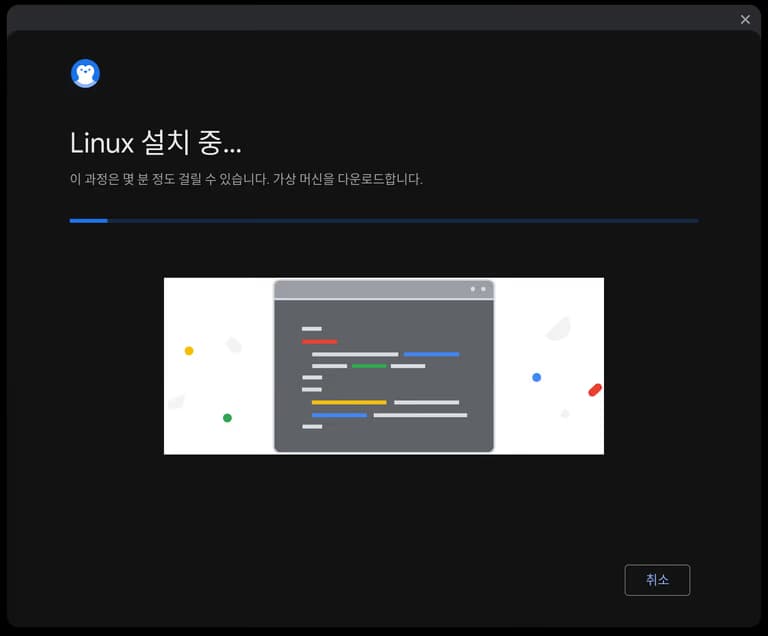The width and height of the screenshot is (768, 636).
Task: Close the Linux installer dialog with X
Action: pyautogui.click(x=745, y=19)
